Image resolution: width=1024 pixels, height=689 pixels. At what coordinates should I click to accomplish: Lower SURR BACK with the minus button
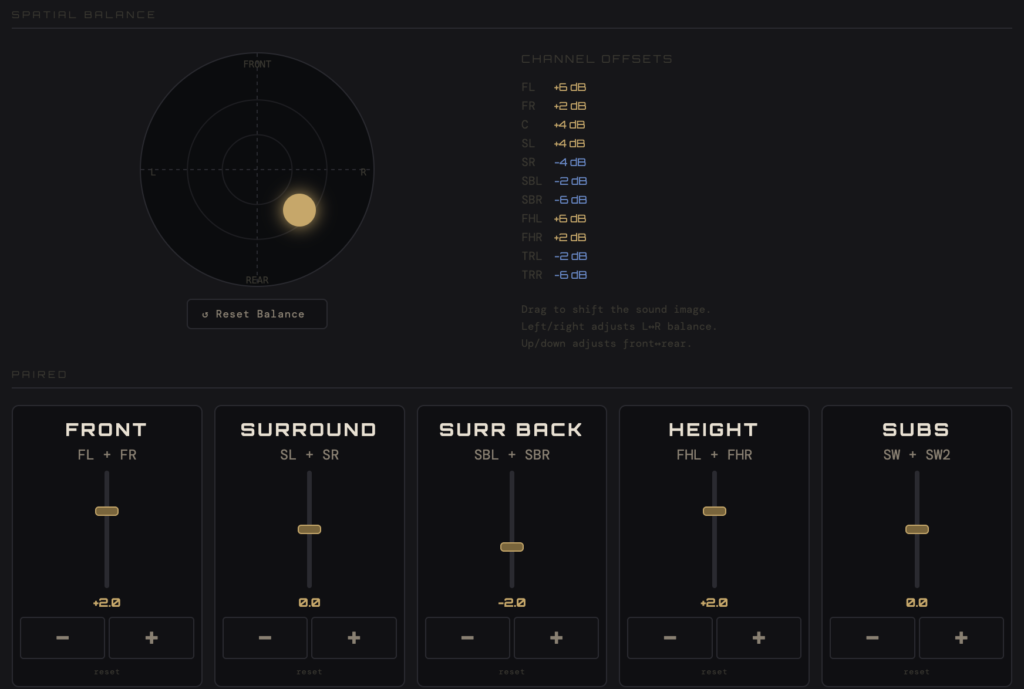(467, 638)
